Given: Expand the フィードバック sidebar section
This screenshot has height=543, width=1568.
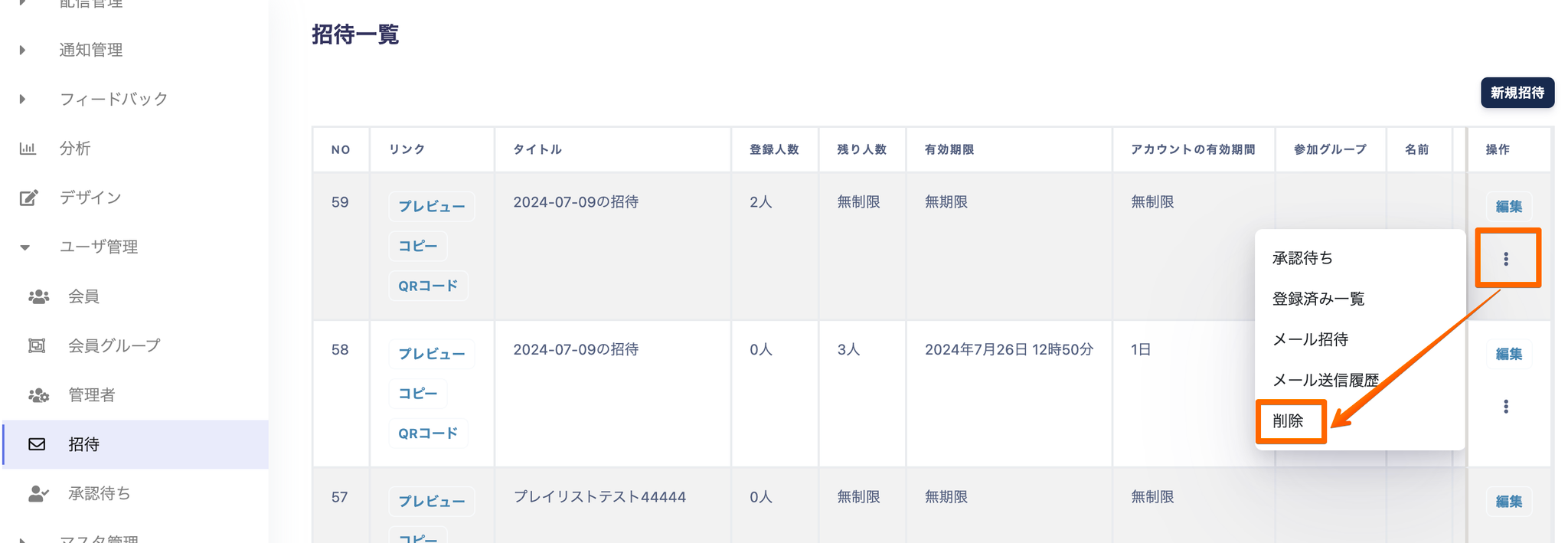Looking at the screenshot, I should [23, 99].
